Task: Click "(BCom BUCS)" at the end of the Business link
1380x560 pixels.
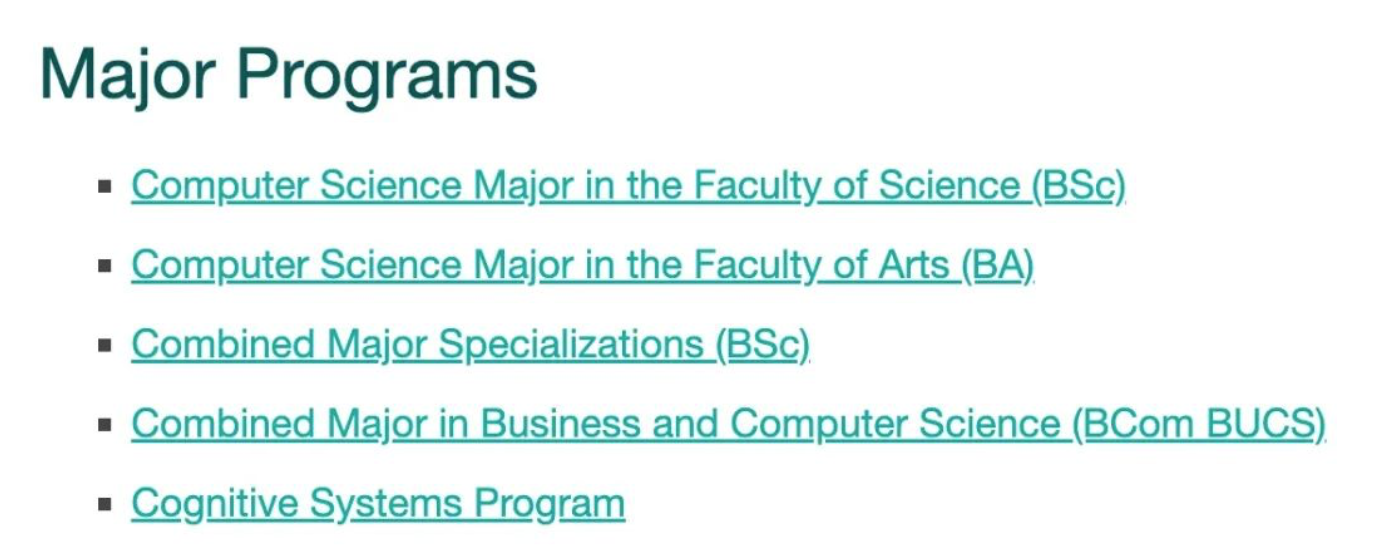Action: coord(1198,424)
